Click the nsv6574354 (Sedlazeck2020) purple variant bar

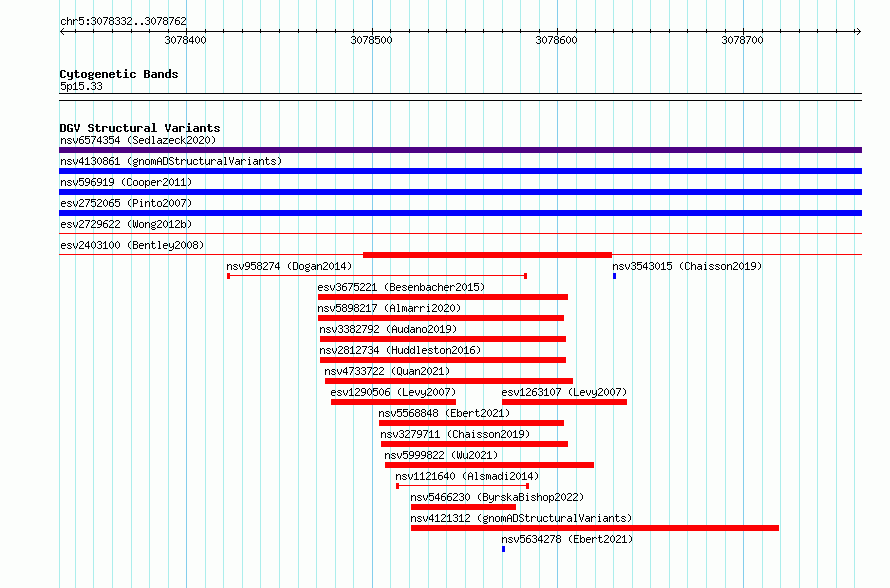click(460, 150)
